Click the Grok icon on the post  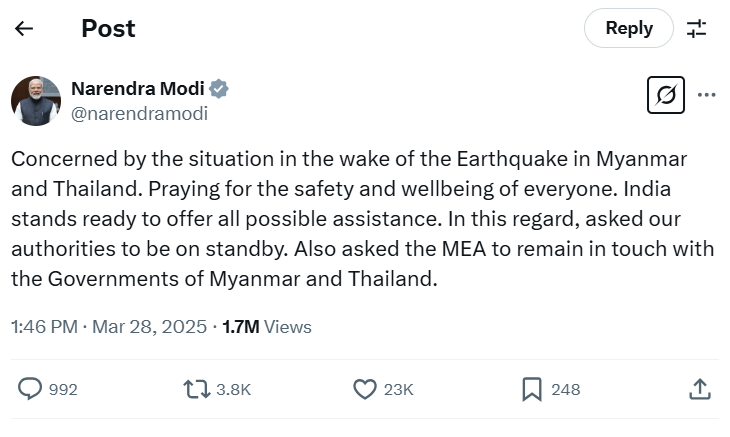665,96
